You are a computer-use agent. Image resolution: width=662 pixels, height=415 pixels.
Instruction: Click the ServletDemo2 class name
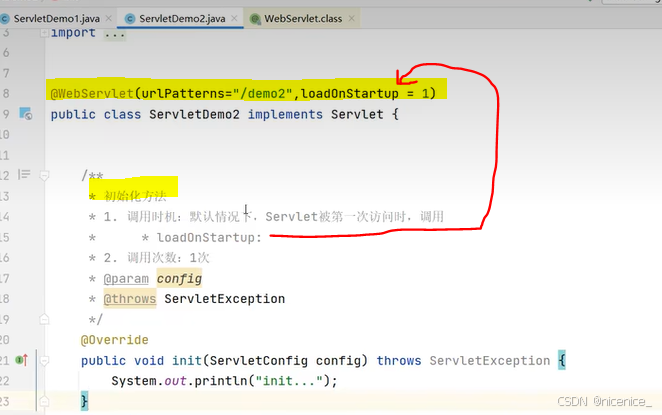[x=195, y=114]
